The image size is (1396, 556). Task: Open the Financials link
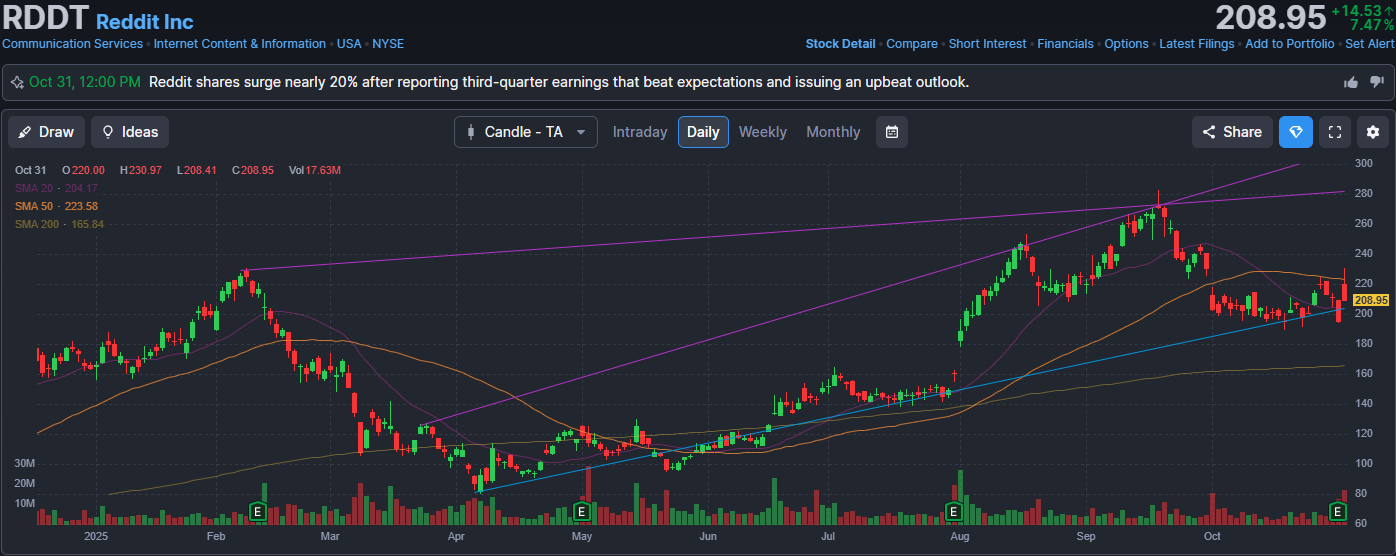1066,44
